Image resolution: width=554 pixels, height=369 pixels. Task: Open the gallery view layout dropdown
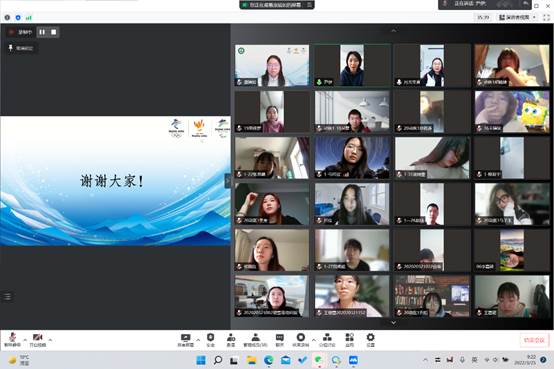(x=517, y=17)
